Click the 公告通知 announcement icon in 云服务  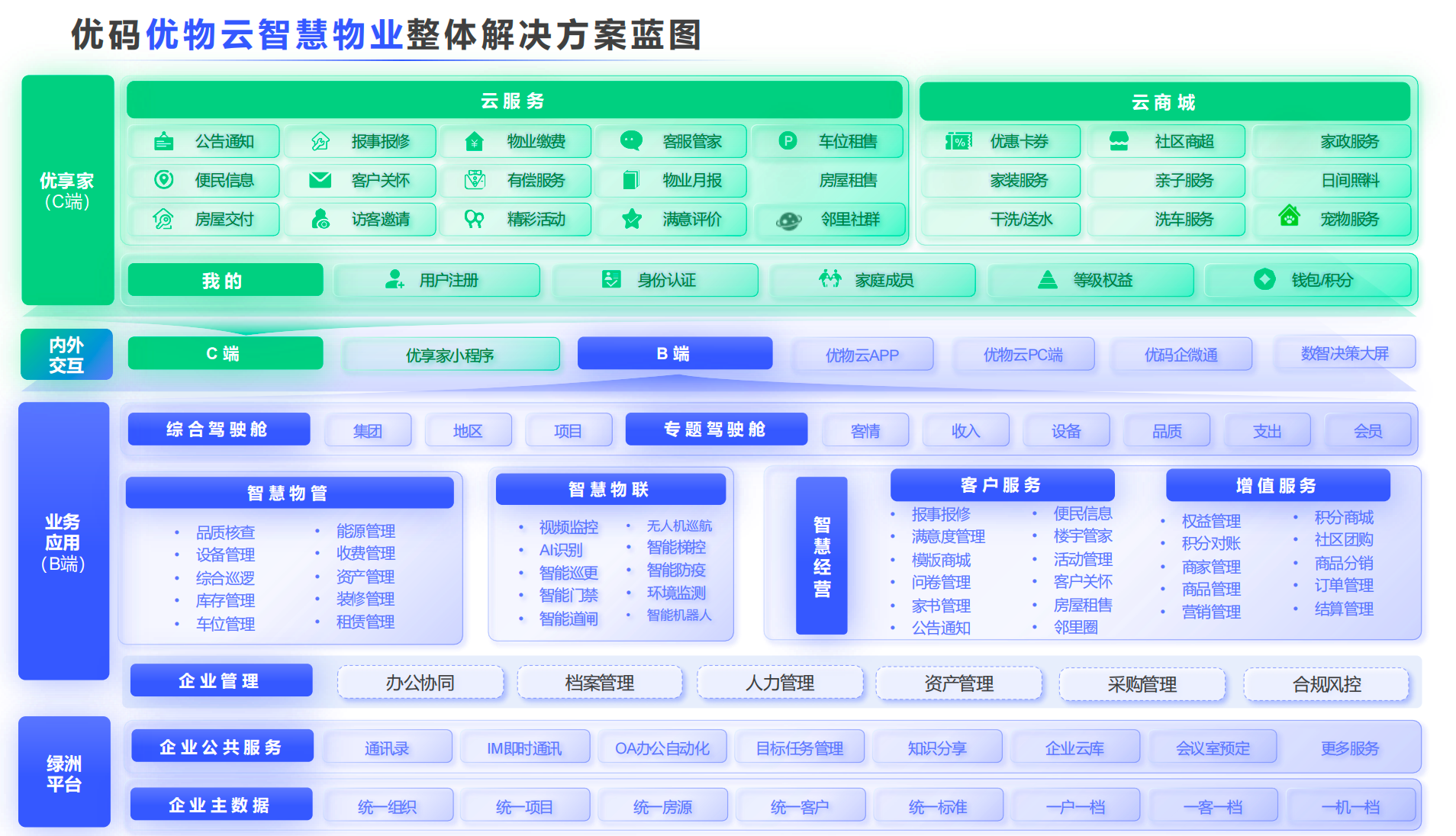tap(163, 141)
